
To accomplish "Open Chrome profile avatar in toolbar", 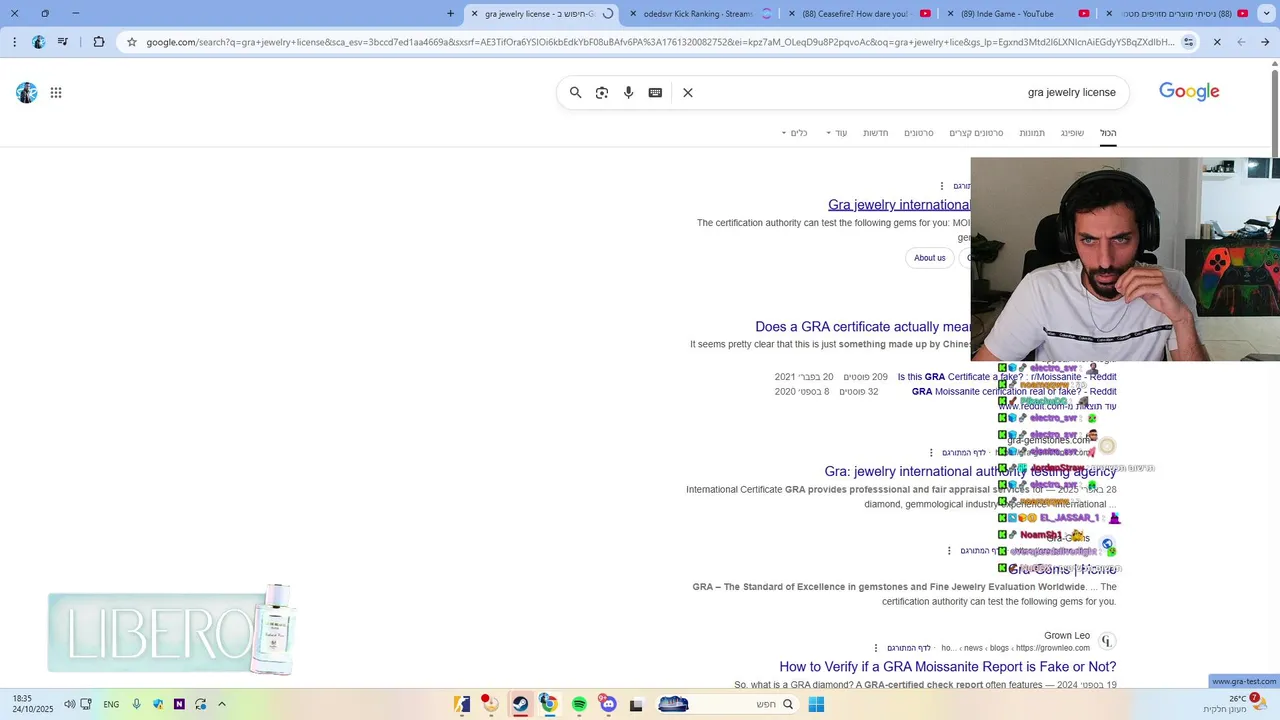I will [x=38, y=42].
